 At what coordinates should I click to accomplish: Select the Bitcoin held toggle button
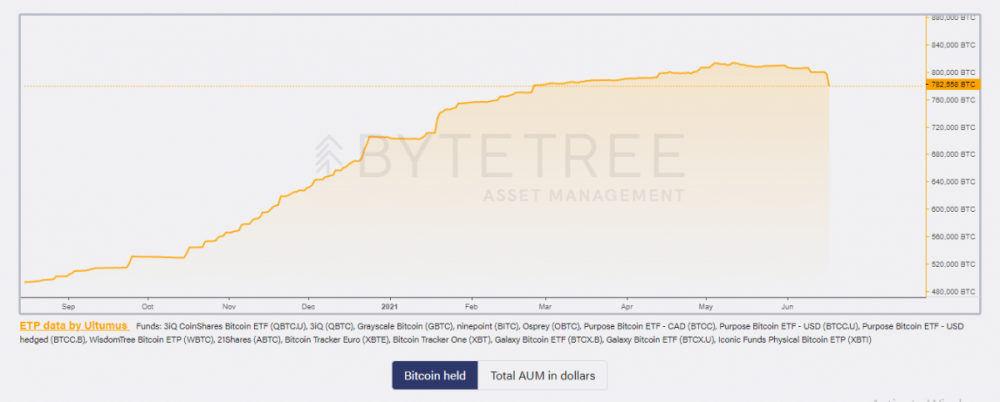point(434,376)
